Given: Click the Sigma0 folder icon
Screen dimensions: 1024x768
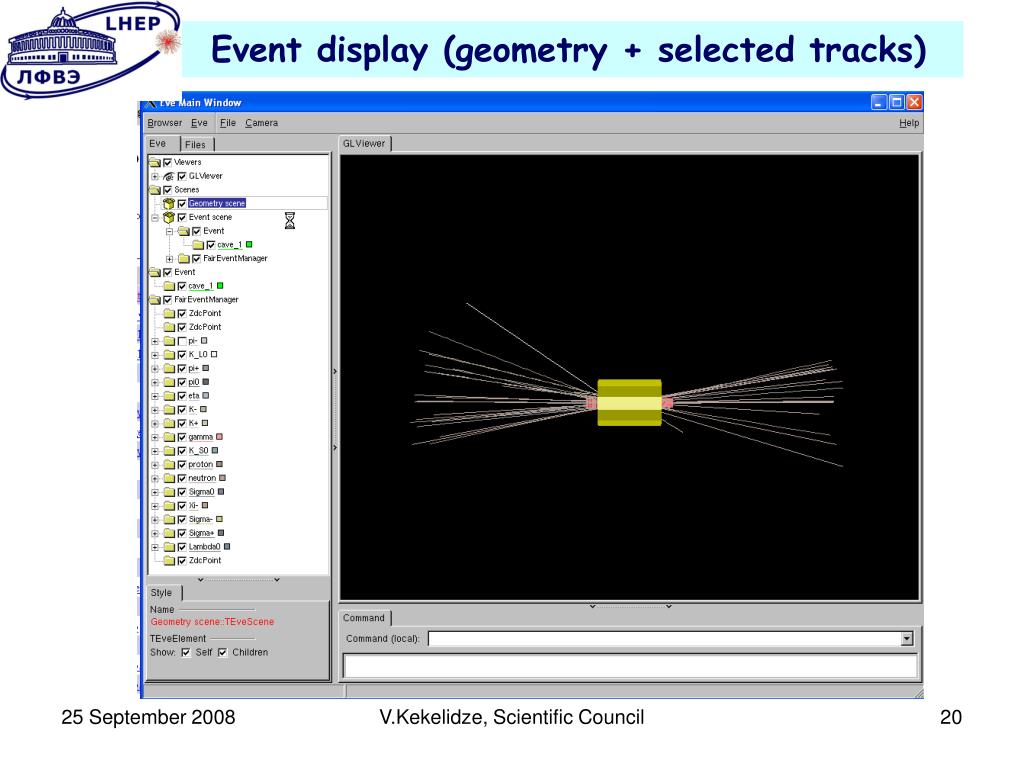Looking at the screenshot, I should click(169, 492).
